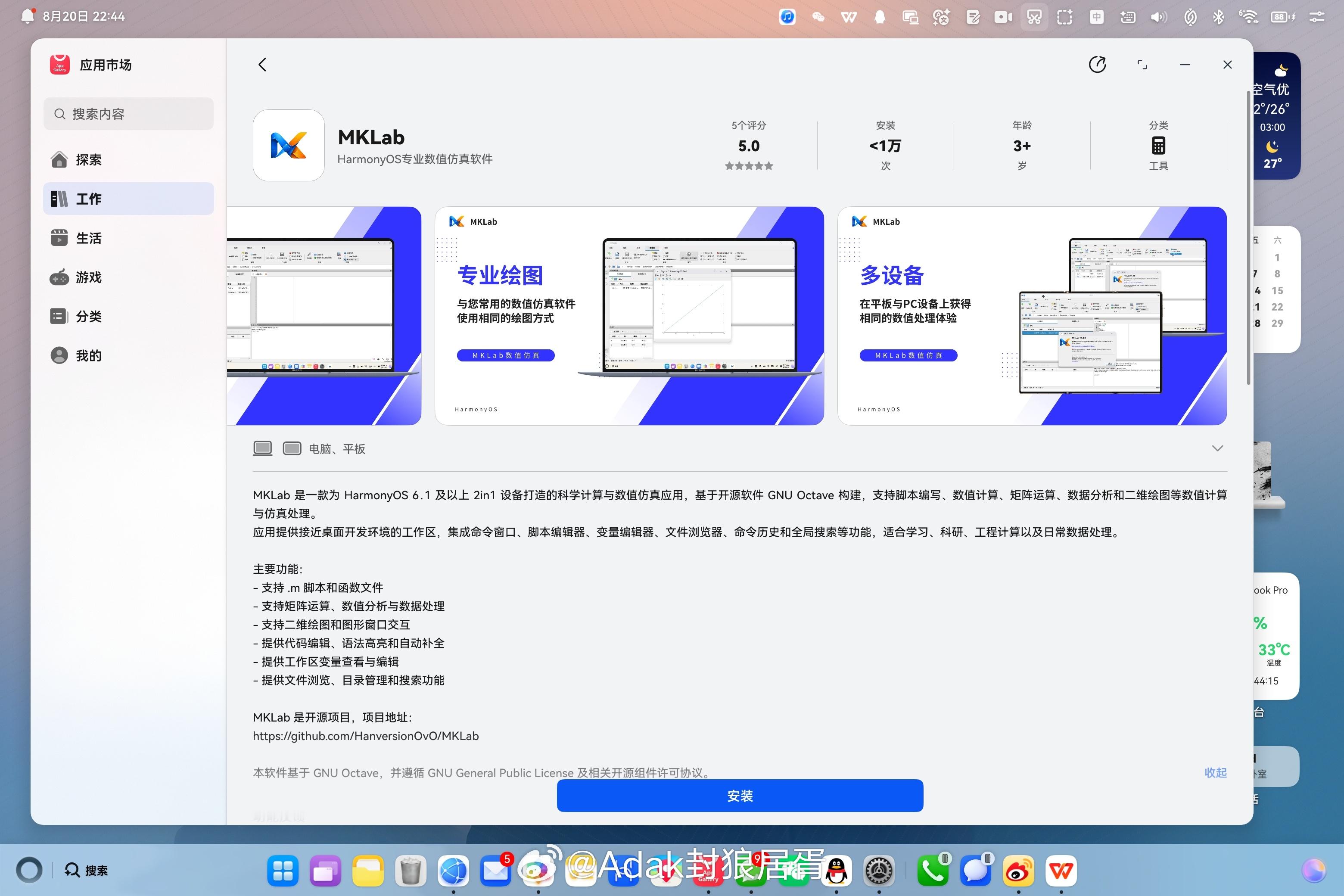Viewport: 1344px width, 896px height.
Task: Collapse the description with 收起
Action: [x=1216, y=772]
